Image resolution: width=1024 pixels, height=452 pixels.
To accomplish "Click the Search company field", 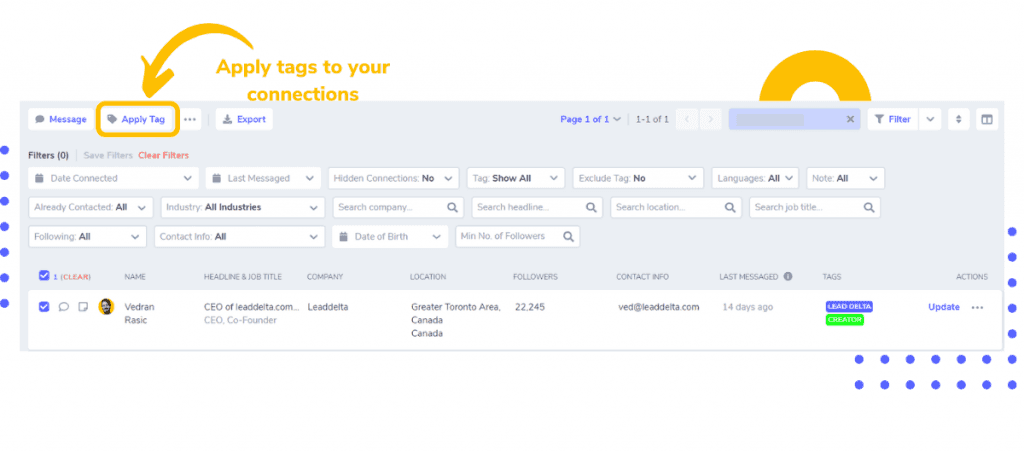I will pos(398,208).
